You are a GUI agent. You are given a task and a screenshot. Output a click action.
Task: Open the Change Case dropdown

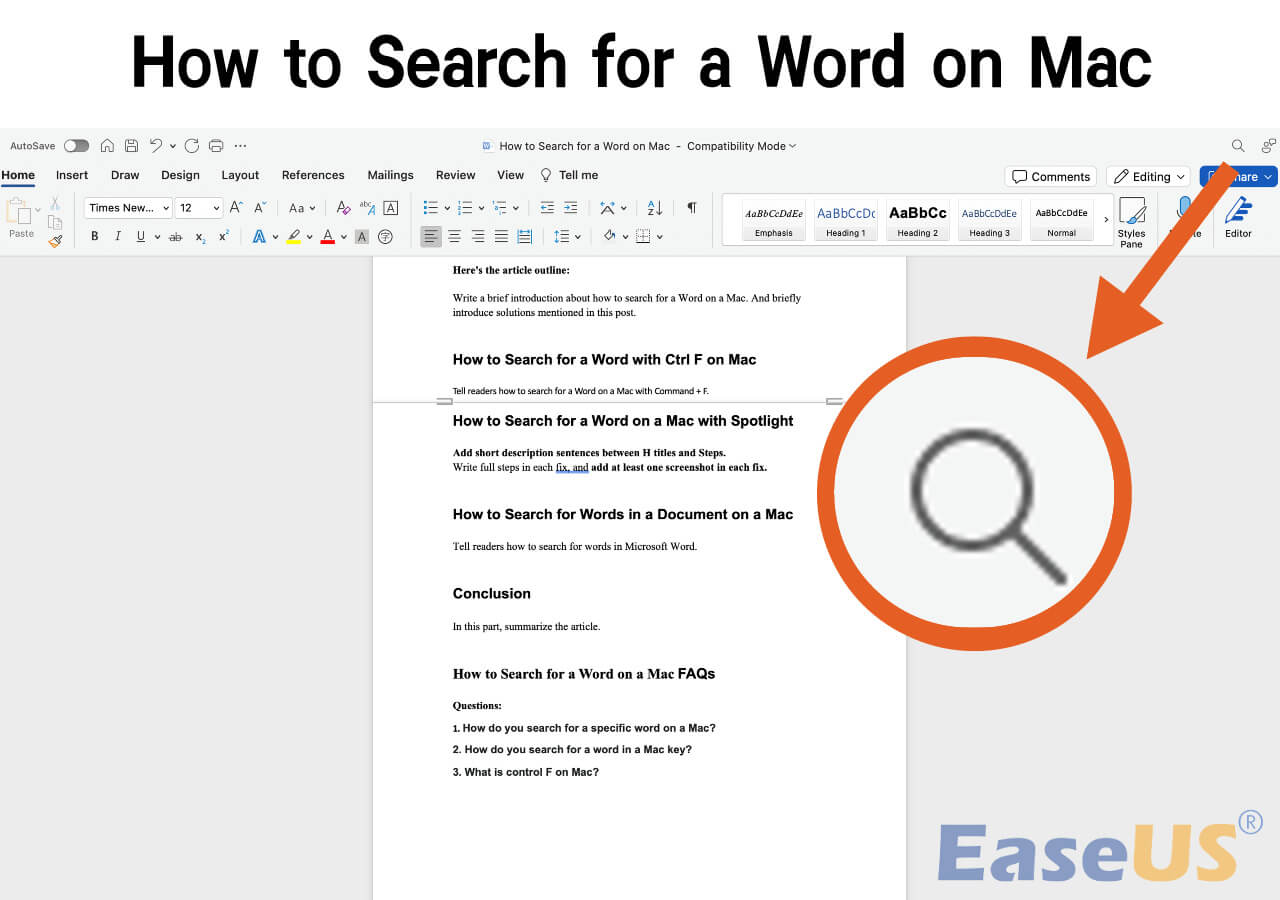coord(301,208)
